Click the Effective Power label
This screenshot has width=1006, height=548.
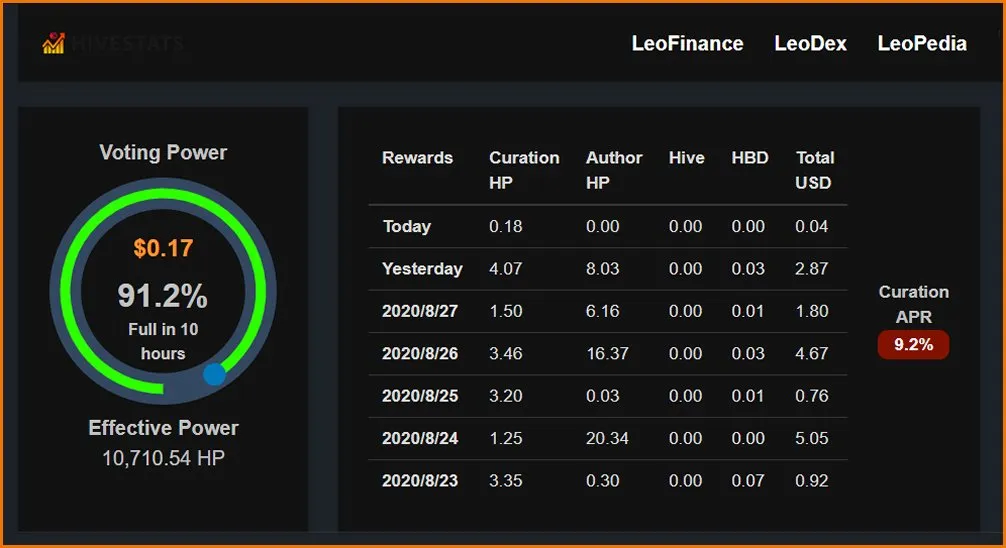point(163,428)
